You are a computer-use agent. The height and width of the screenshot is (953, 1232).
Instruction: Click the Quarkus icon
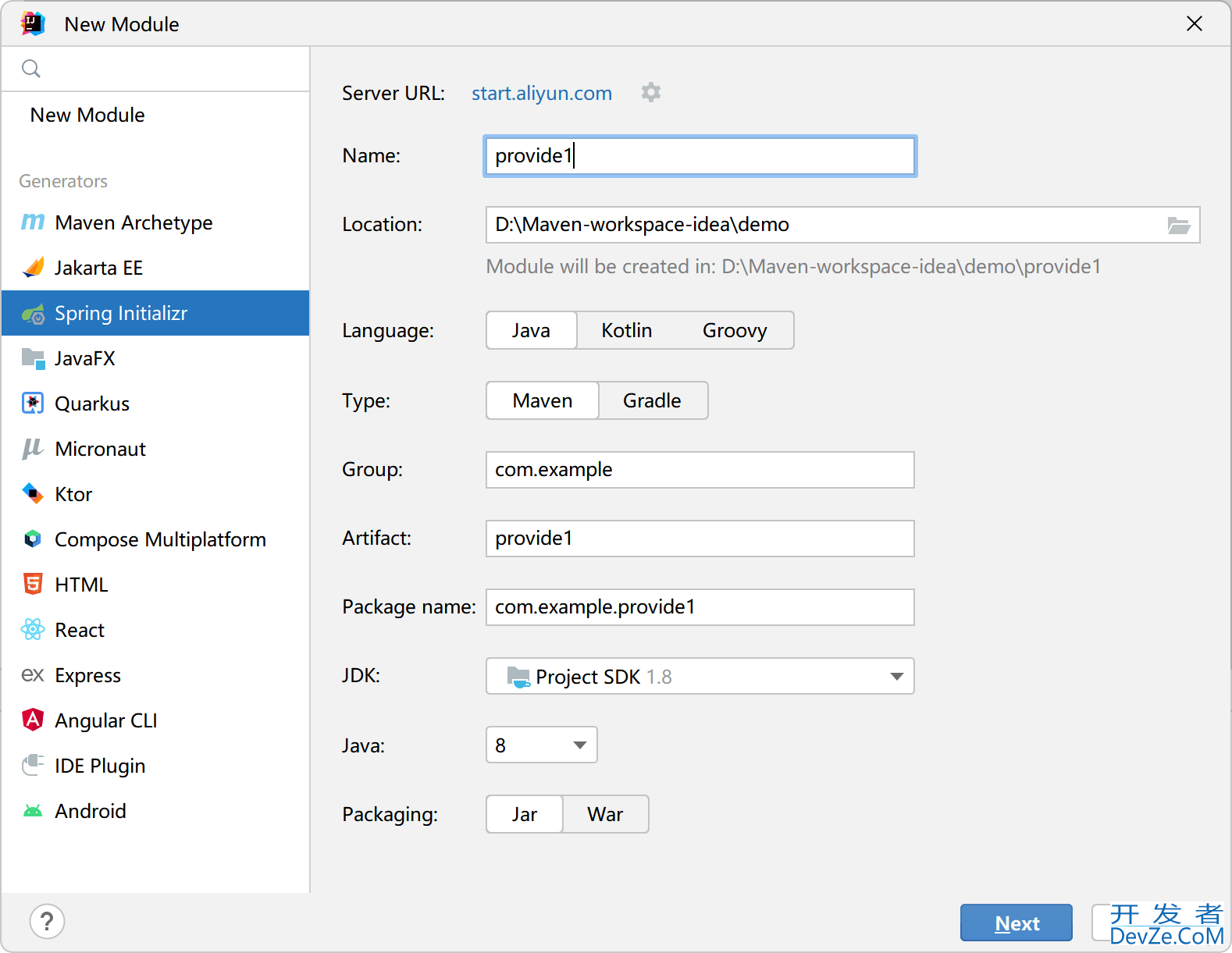(33, 404)
